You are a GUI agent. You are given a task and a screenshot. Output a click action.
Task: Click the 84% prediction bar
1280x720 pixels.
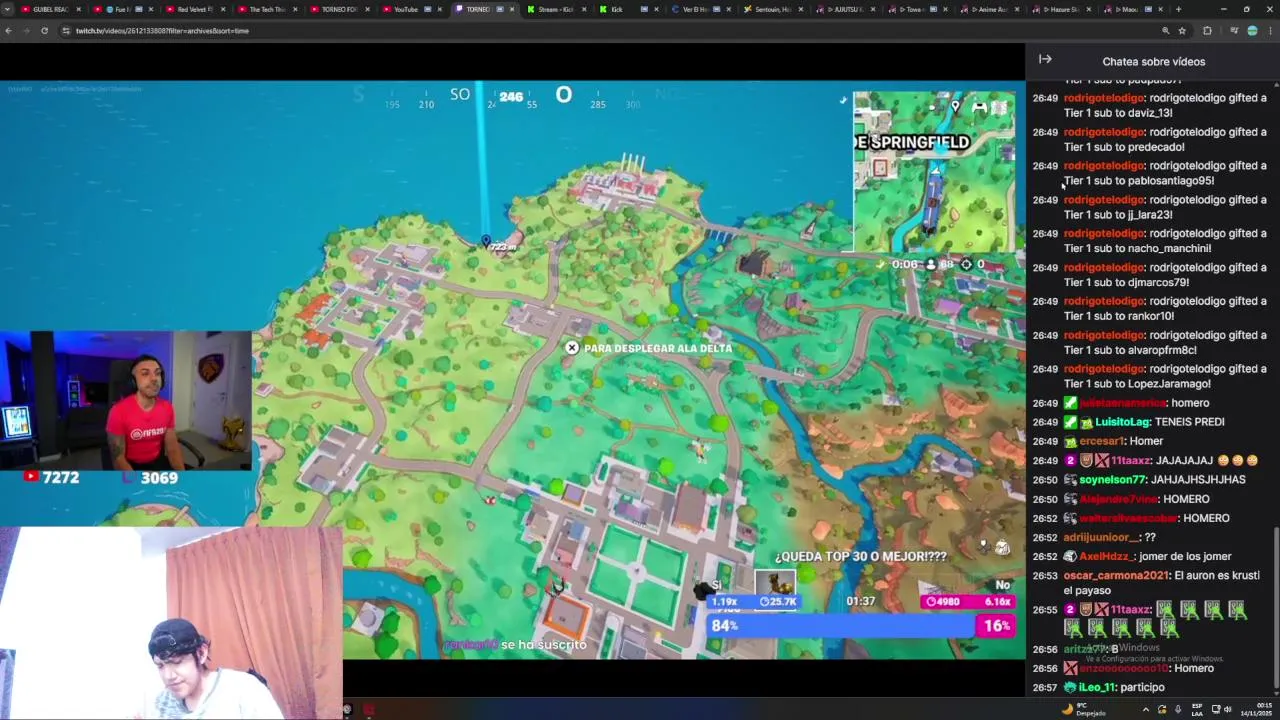click(841, 626)
